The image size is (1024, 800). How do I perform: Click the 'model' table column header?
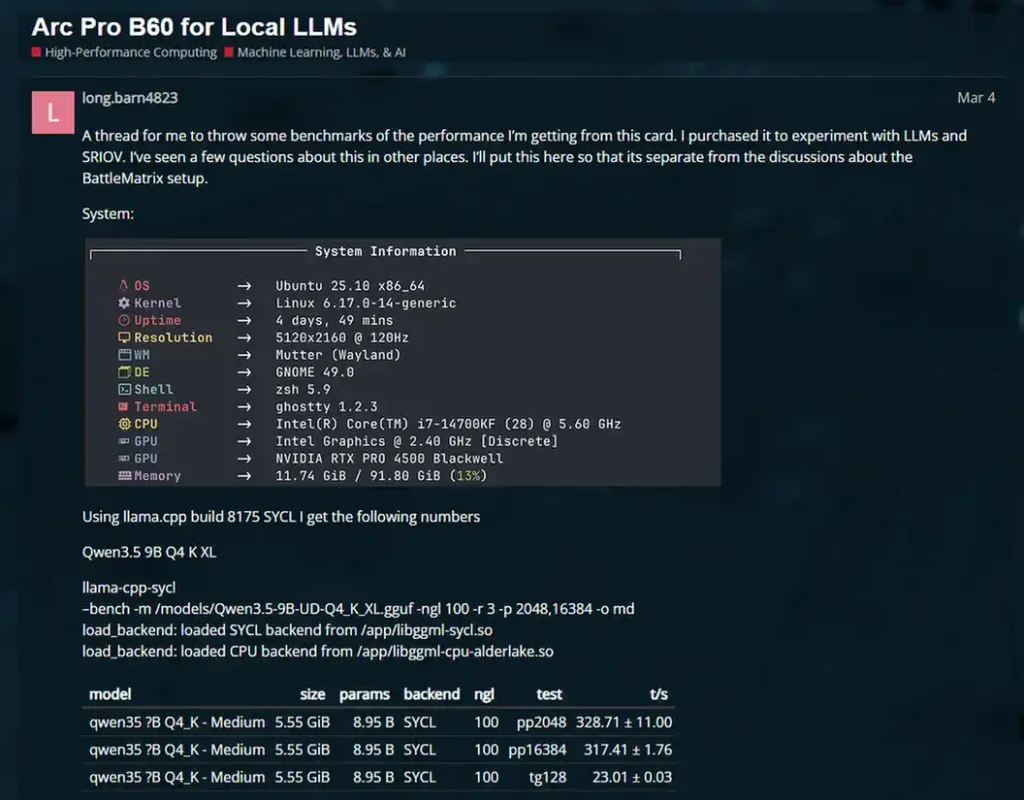pyautogui.click(x=110, y=694)
